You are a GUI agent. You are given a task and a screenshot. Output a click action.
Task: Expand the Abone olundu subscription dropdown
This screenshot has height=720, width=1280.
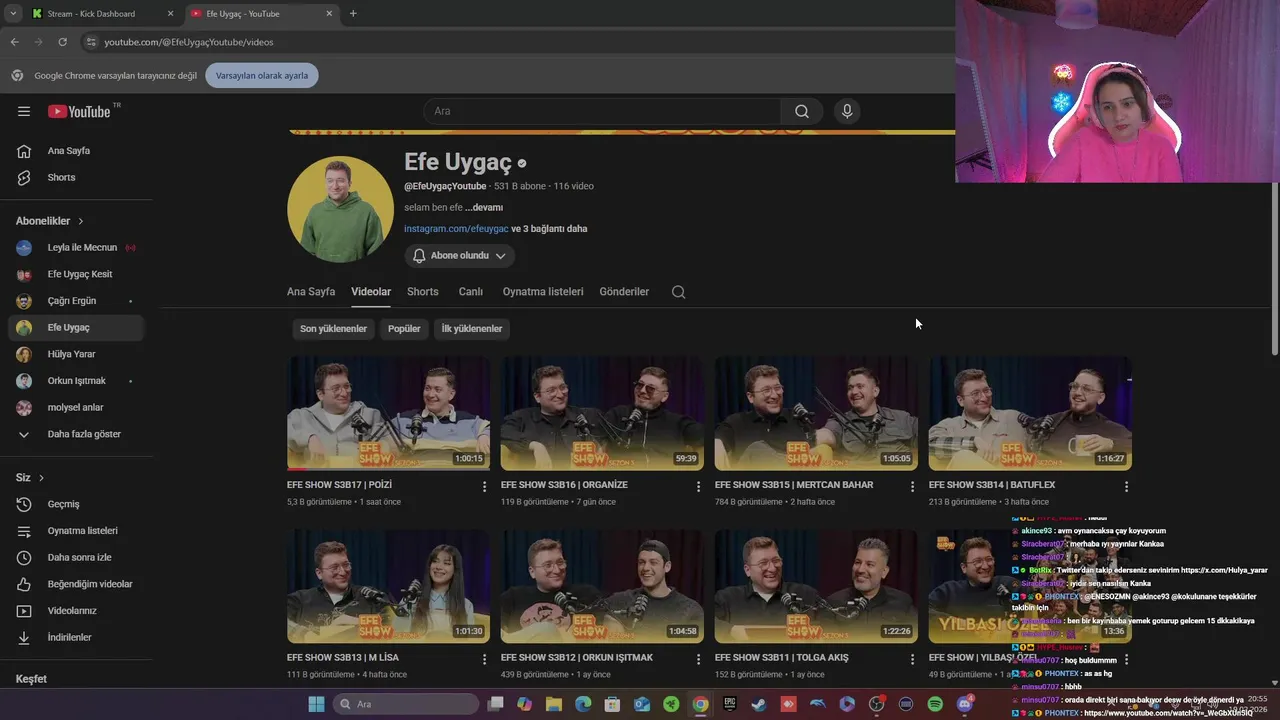pos(460,256)
